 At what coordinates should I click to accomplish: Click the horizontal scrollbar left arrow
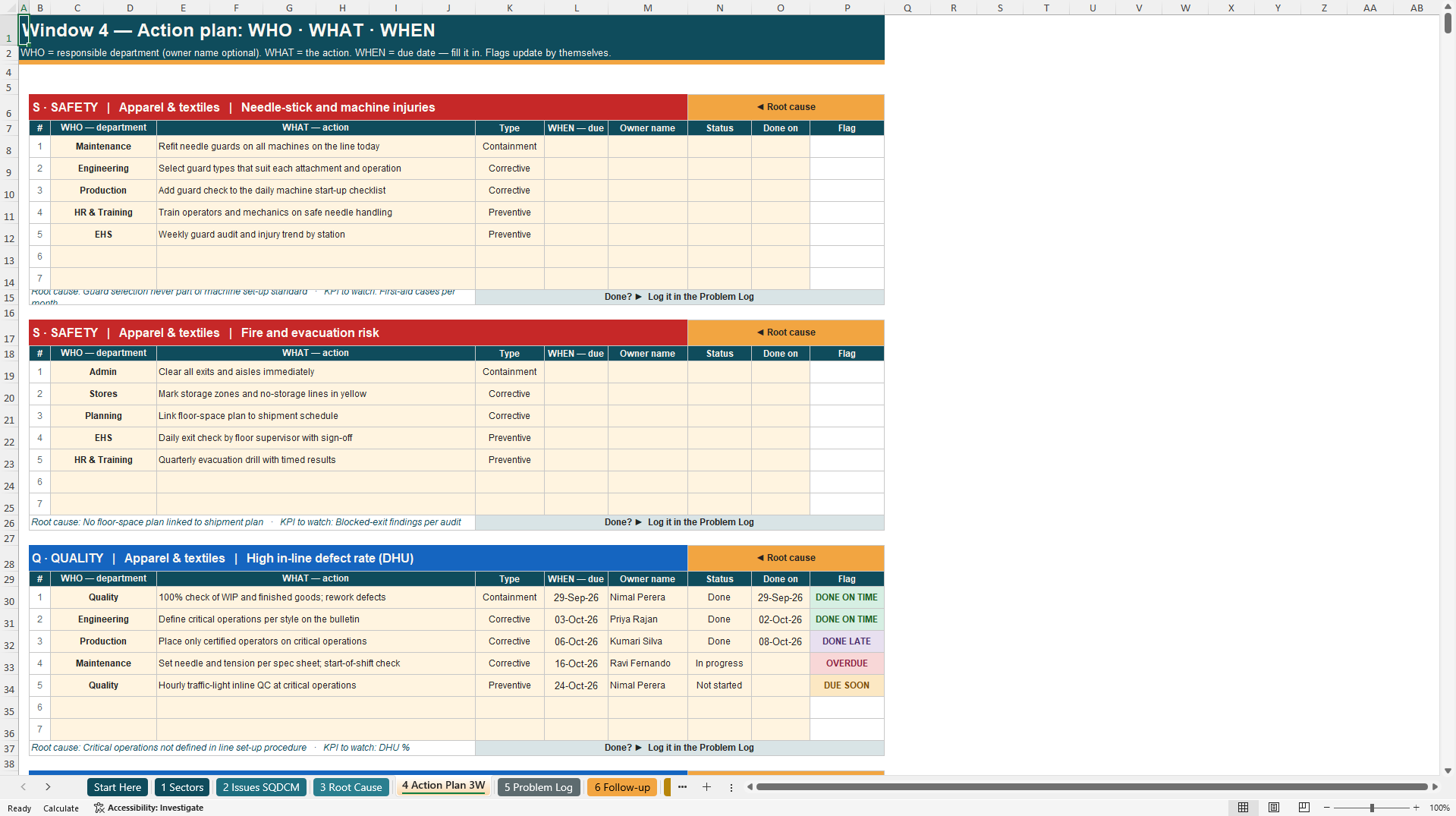(x=750, y=787)
